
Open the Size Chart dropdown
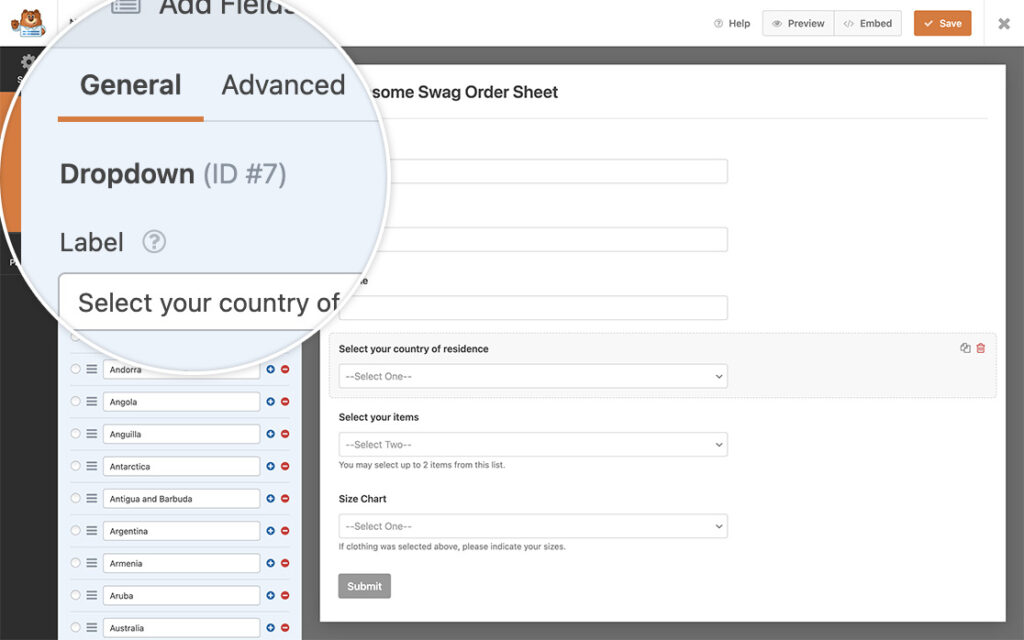[x=531, y=525]
